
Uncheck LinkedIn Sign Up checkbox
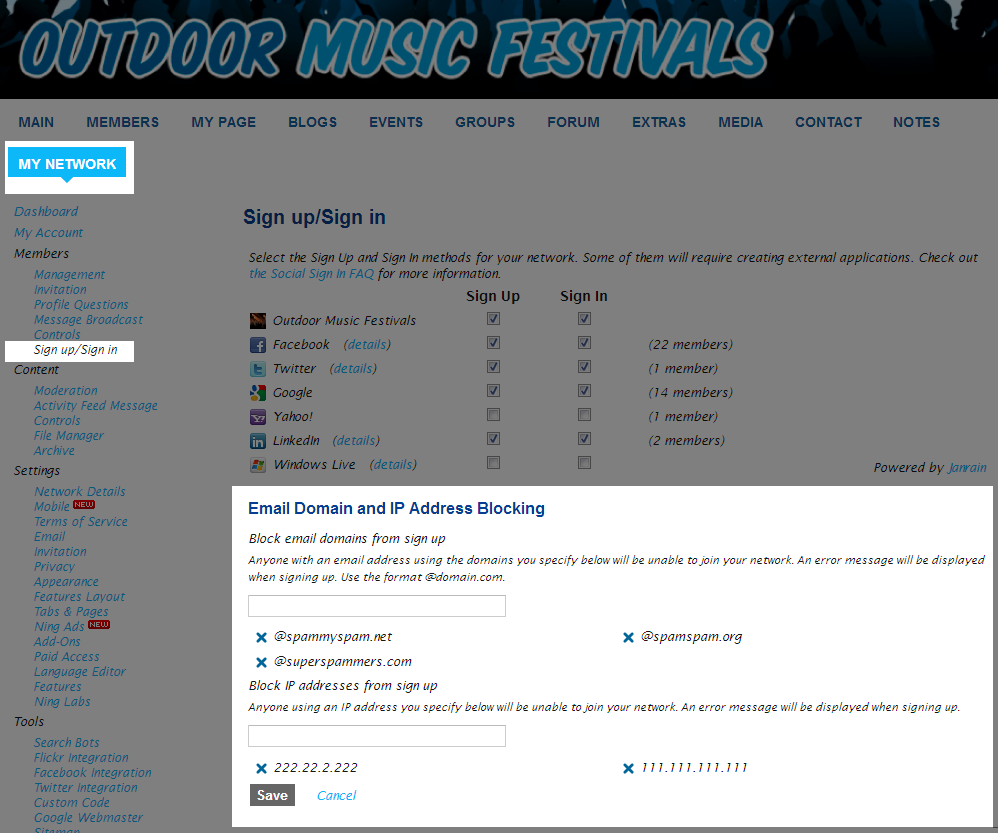493,438
